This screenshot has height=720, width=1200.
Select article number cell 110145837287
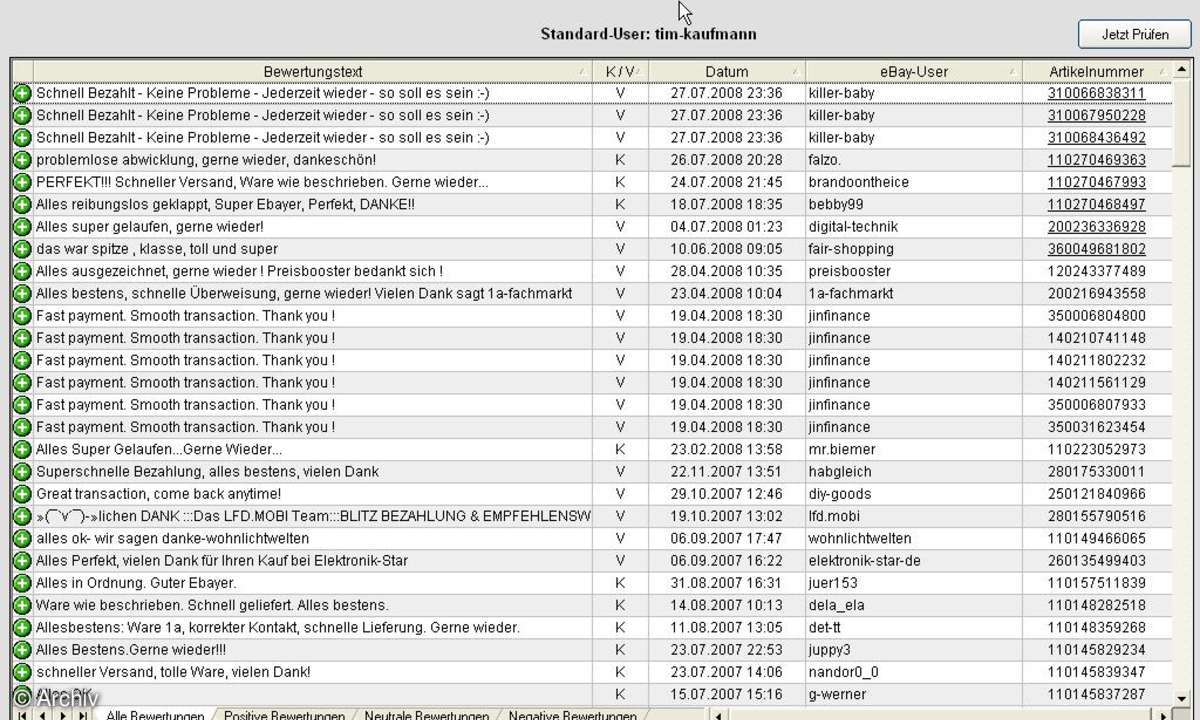point(1097,694)
